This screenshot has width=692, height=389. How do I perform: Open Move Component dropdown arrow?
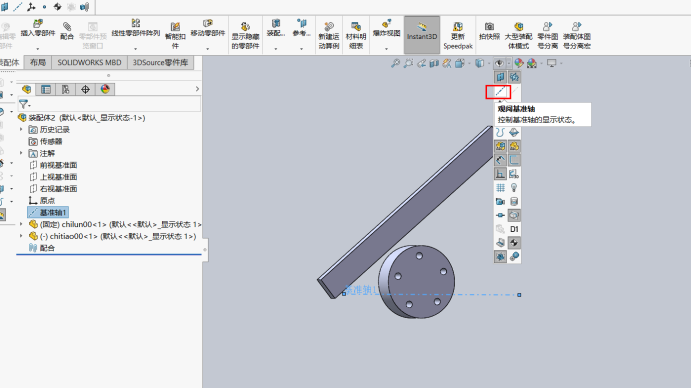coord(207,49)
